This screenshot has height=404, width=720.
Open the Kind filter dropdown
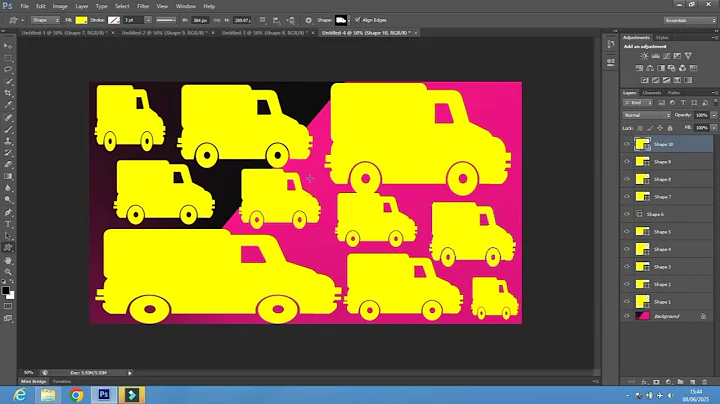638,103
